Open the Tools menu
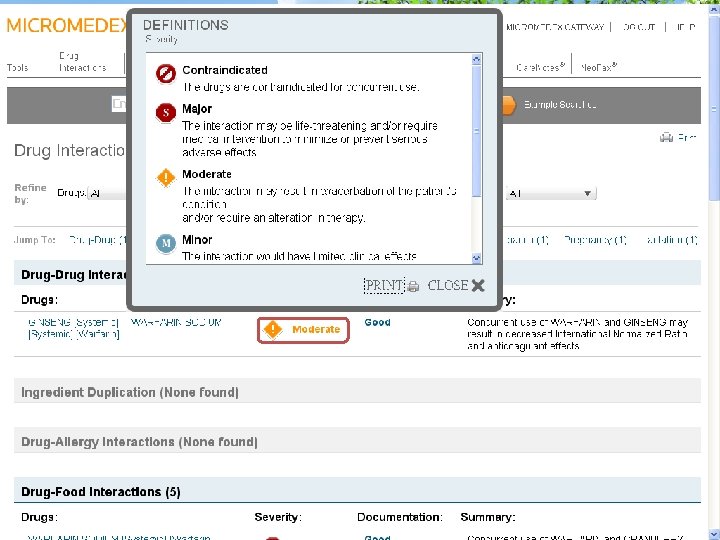The width and height of the screenshot is (720, 540). tap(17, 68)
